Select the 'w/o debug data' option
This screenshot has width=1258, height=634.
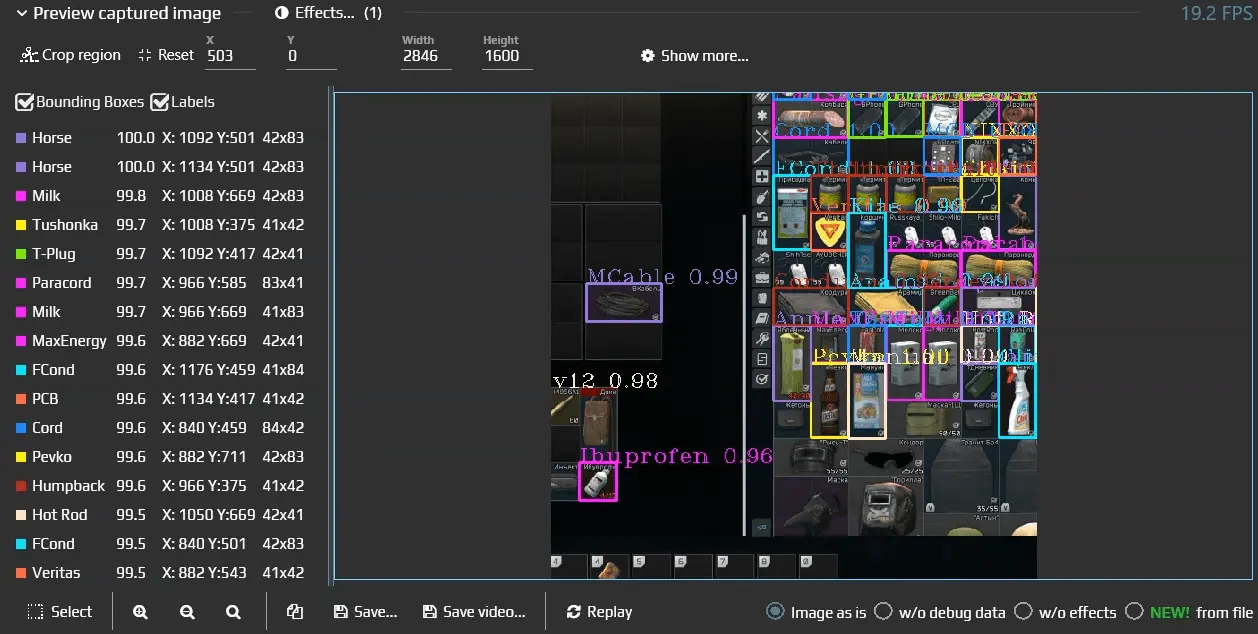[x=883, y=611]
